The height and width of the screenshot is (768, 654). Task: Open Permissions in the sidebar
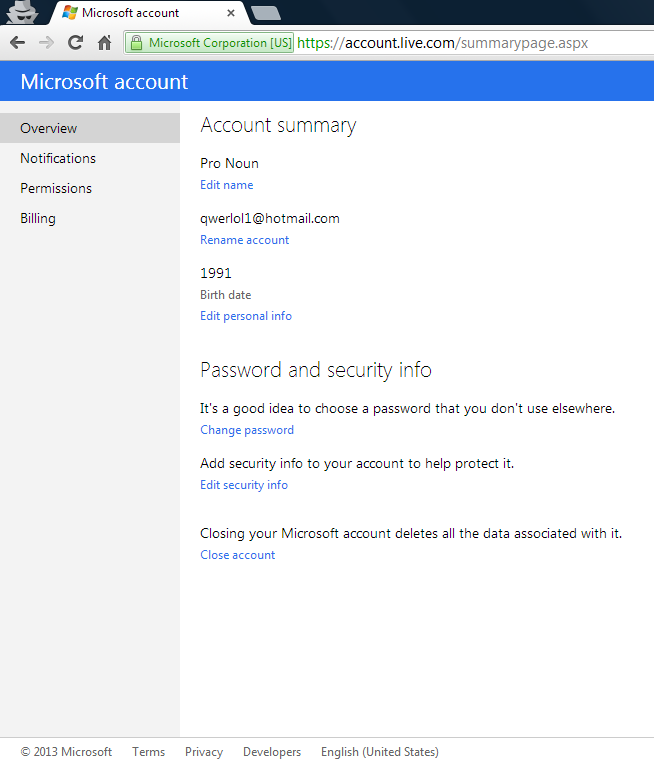pyautogui.click(x=56, y=188)
